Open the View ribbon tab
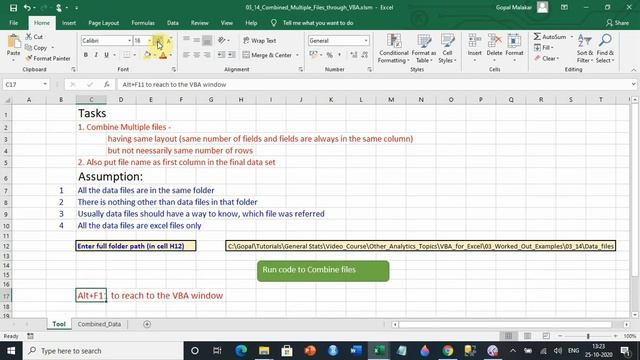Screen dimensions: 640x360 click(227, 23)
